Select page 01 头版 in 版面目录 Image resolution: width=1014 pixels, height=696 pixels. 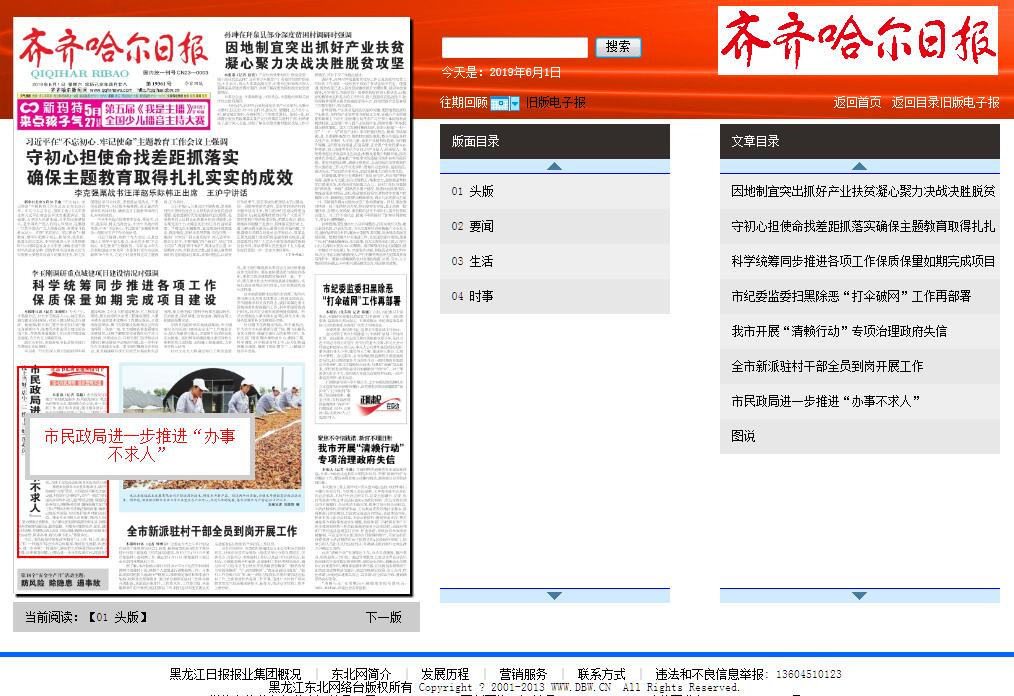(x=472, y=191)
